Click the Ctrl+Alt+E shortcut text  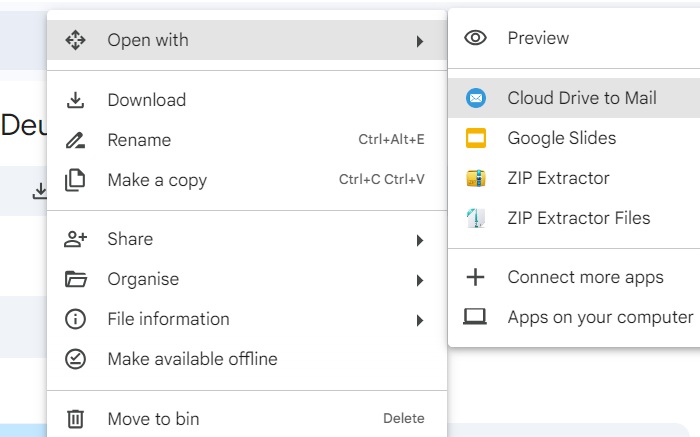coord(392,139)
